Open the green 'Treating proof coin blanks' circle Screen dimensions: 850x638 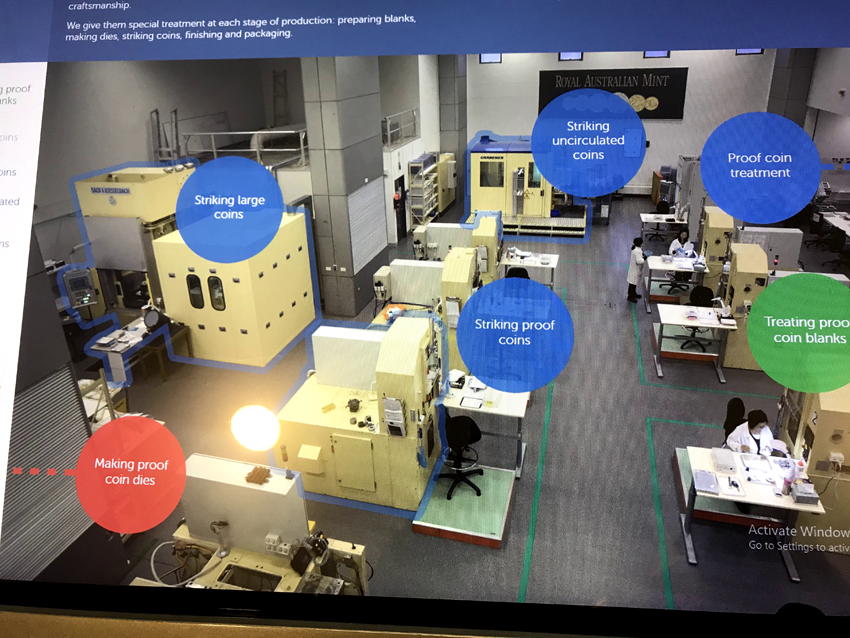pyautogui.click(x=799, y=331)
